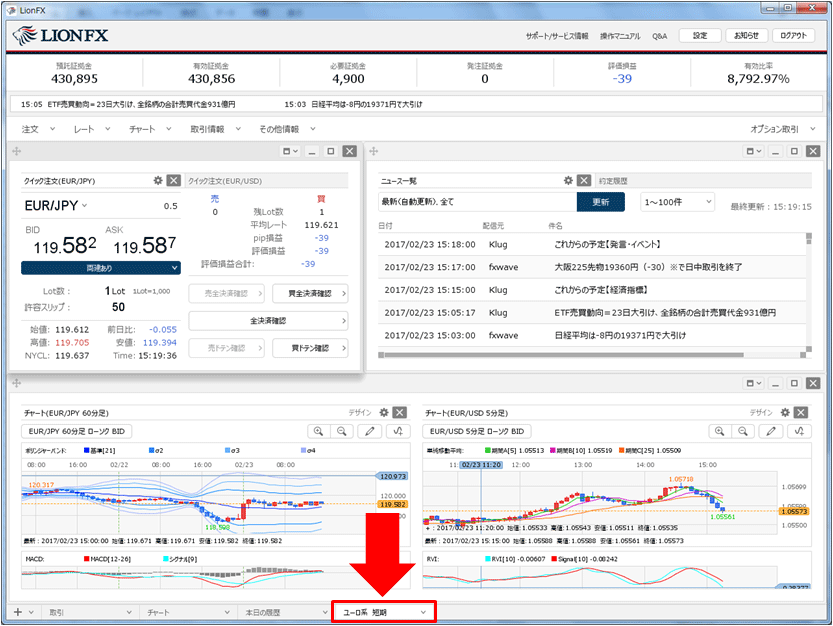833x626 pixels.
Task: Expand the 両建あり dropdown
Action: coord(101,268)
